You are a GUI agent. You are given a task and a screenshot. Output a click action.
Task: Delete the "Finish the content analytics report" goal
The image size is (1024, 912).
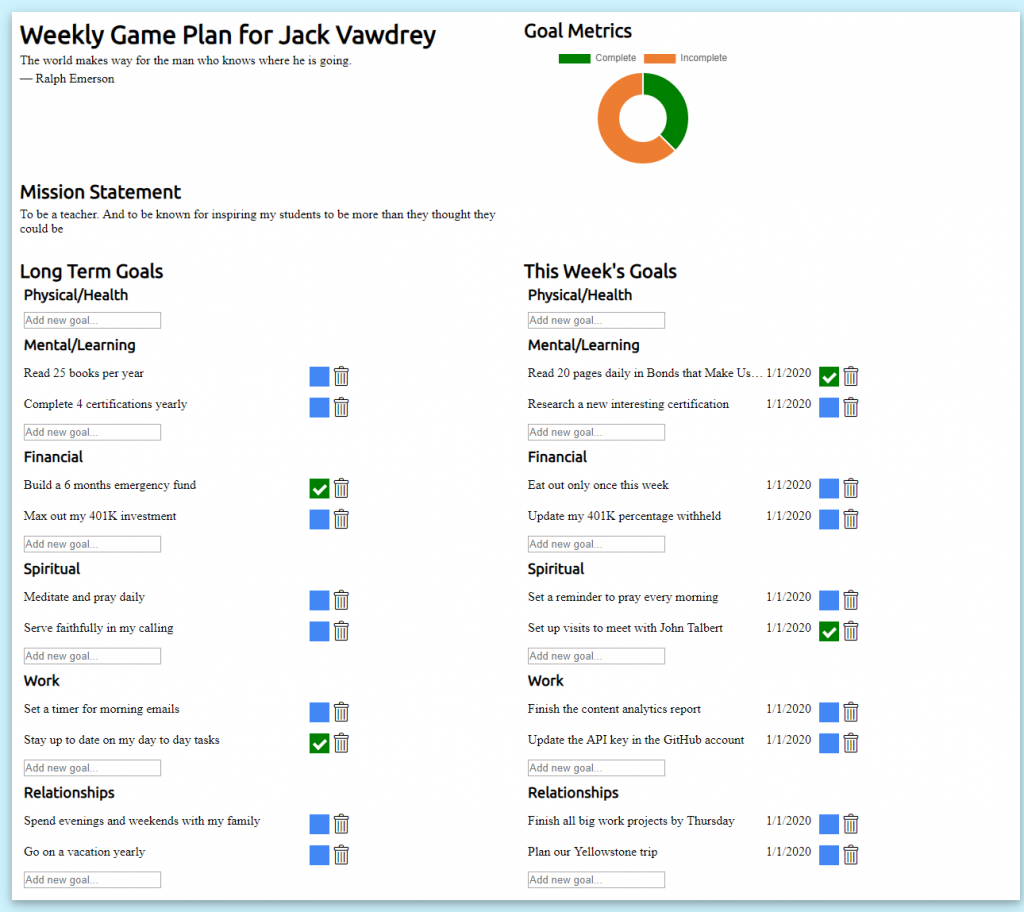(x=850, y=712)
